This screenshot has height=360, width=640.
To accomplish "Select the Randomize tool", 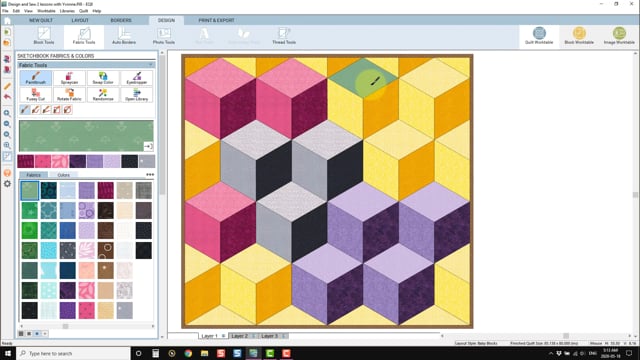I will pos(103,95).
